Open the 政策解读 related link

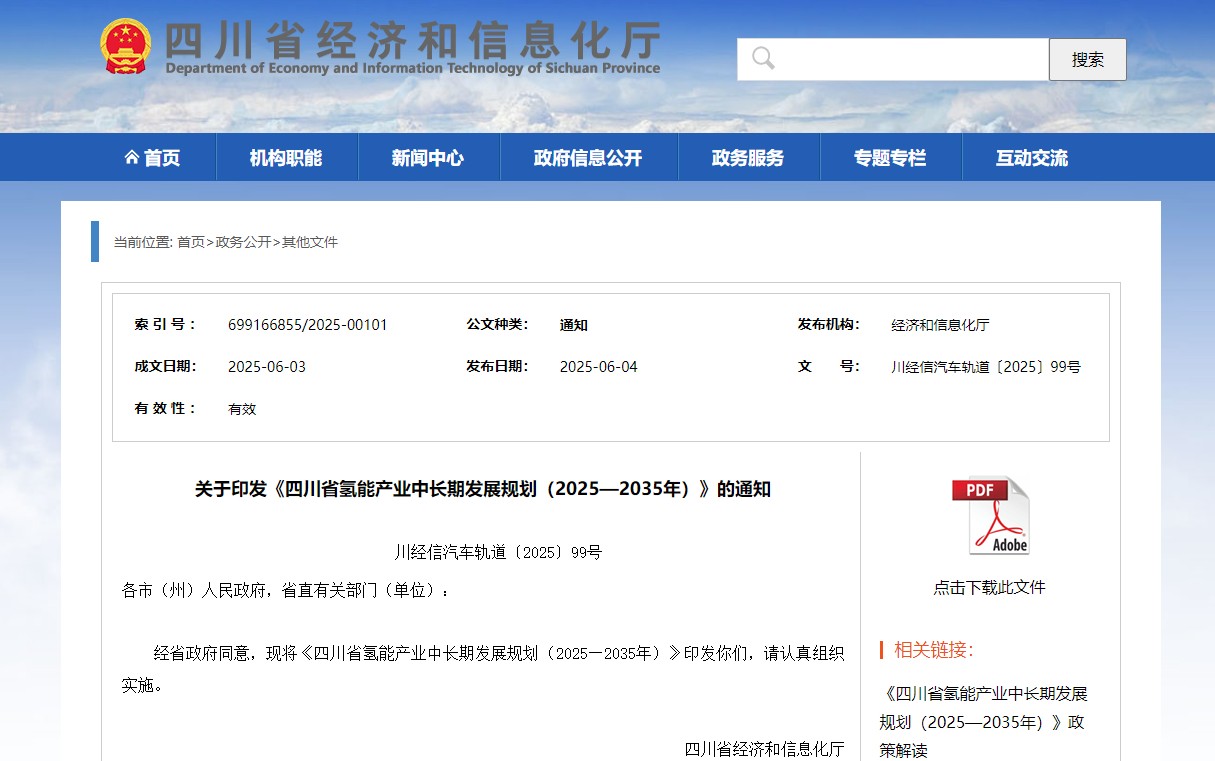983,721
